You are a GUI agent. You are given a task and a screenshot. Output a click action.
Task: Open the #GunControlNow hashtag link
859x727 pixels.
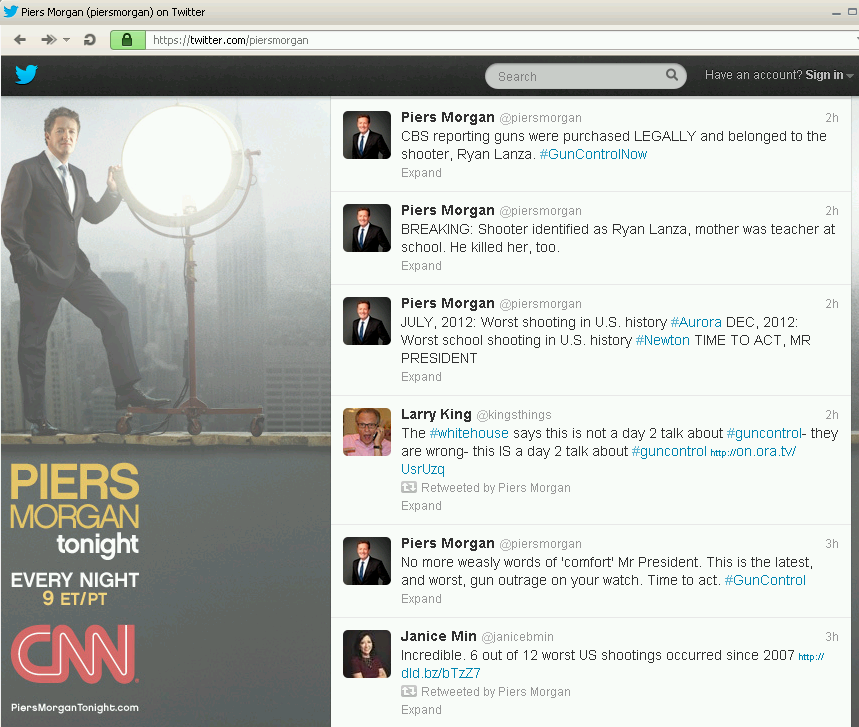(593, 154)
